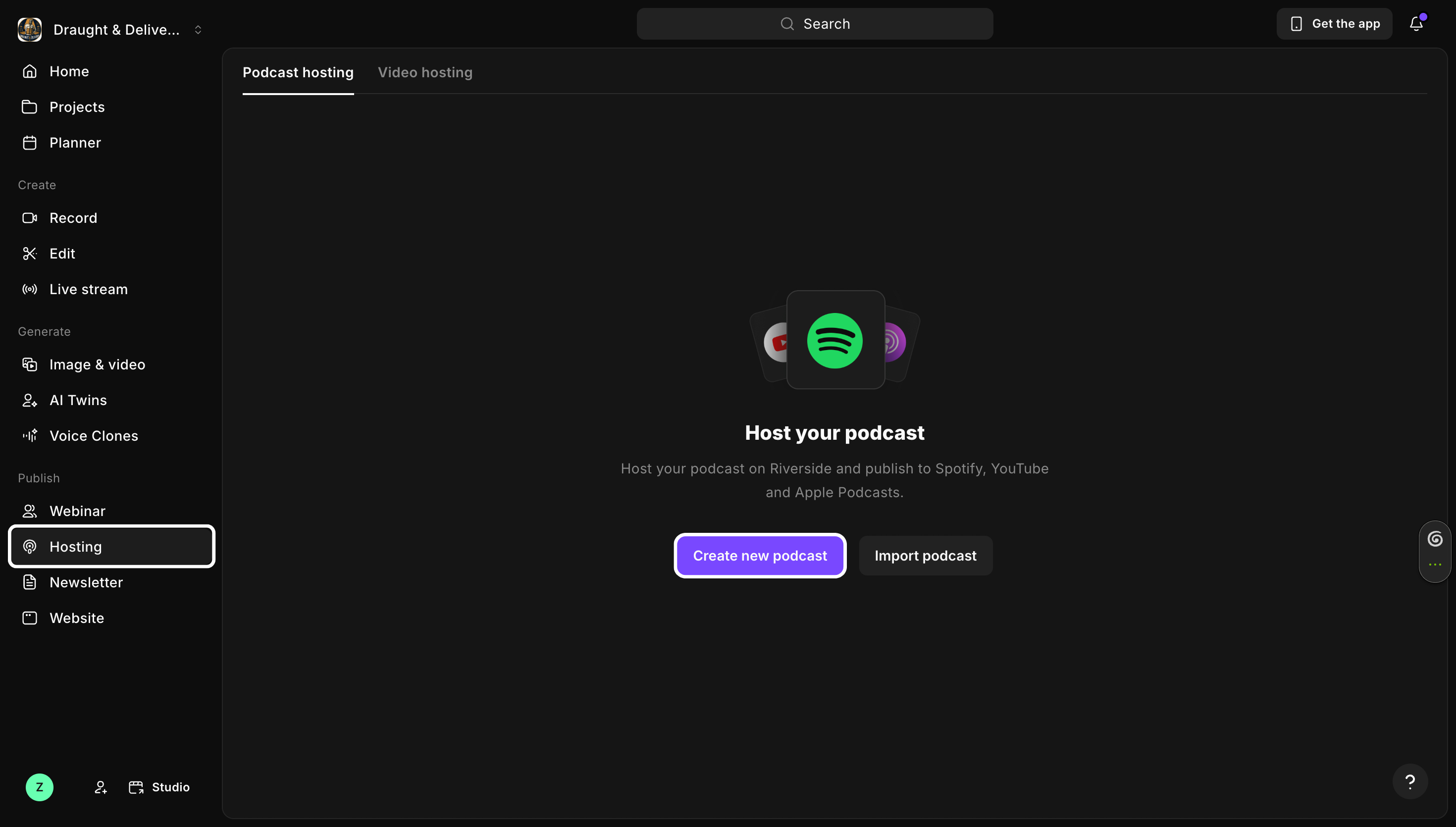The width and height of the screenshot is (1456, 827).
Task: Click the green dots on assistant widget
Action: (1435, 565)
